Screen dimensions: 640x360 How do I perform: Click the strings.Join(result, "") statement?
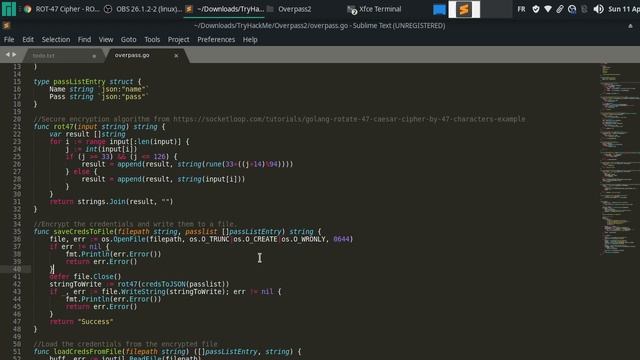(x=125, y=202)
